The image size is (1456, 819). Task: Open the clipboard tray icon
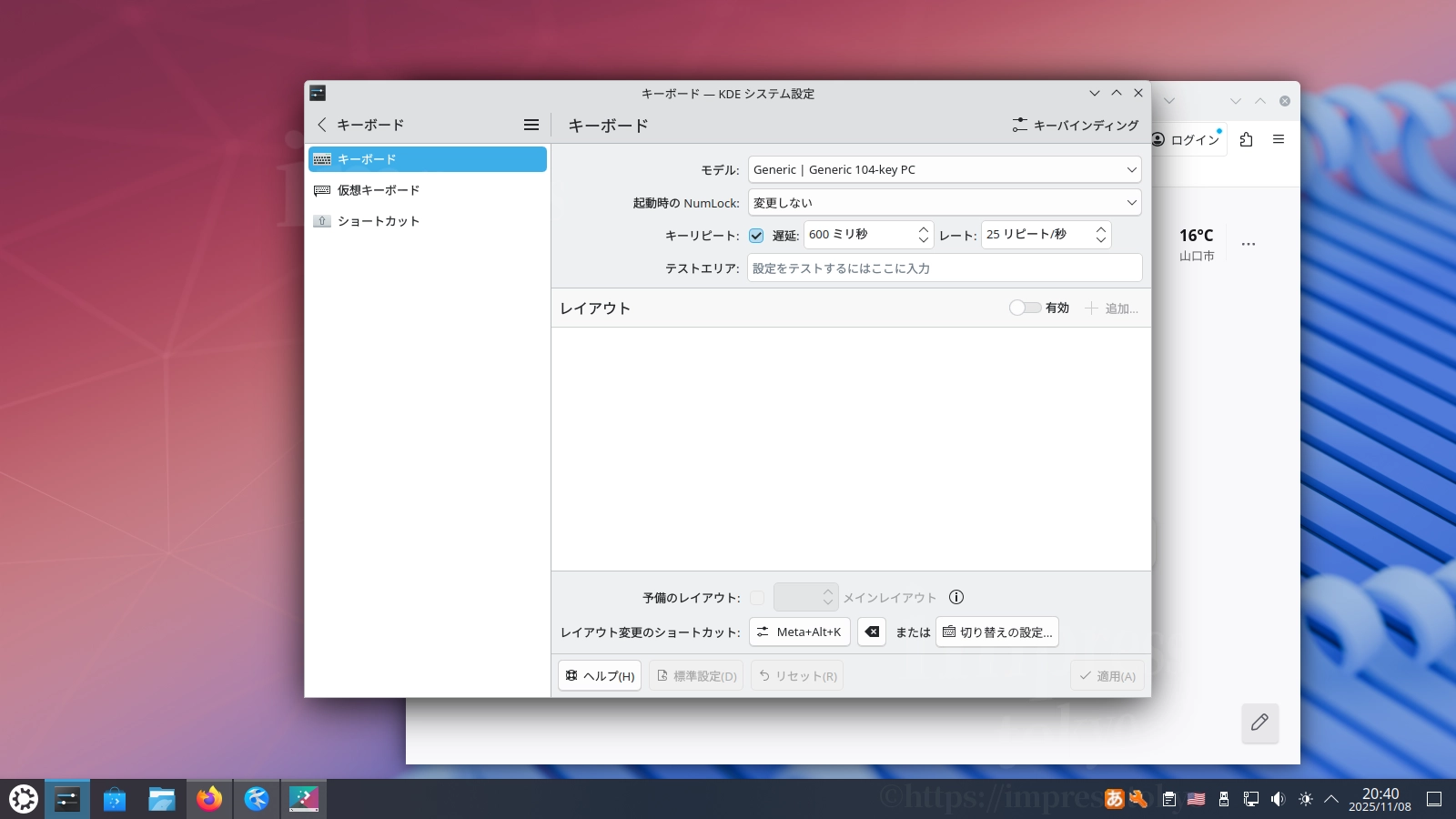(1169, 799)
